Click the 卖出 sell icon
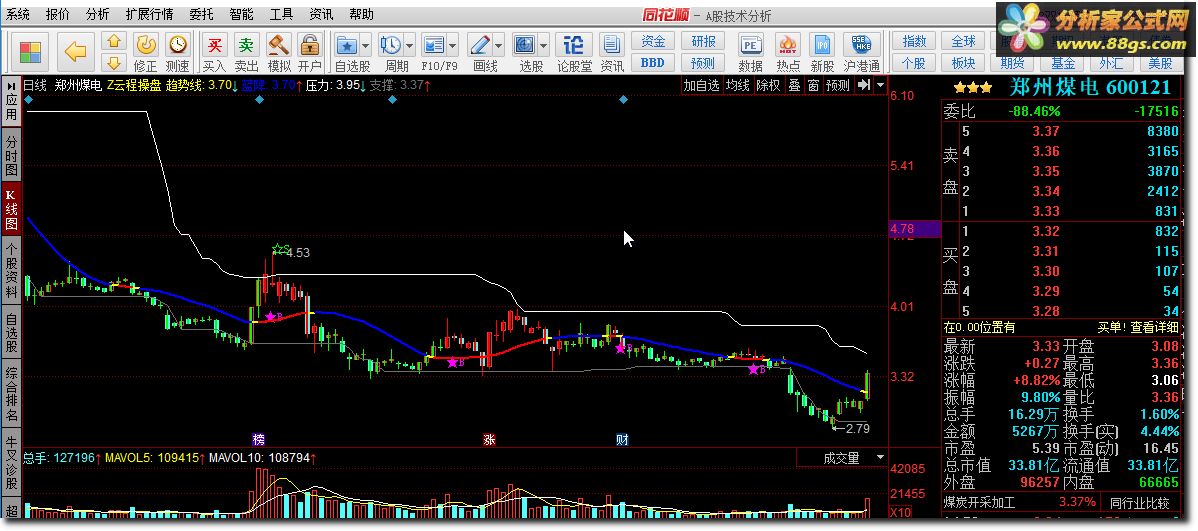Viewport: 1198px width, 531px height. (x=246, y=53)
